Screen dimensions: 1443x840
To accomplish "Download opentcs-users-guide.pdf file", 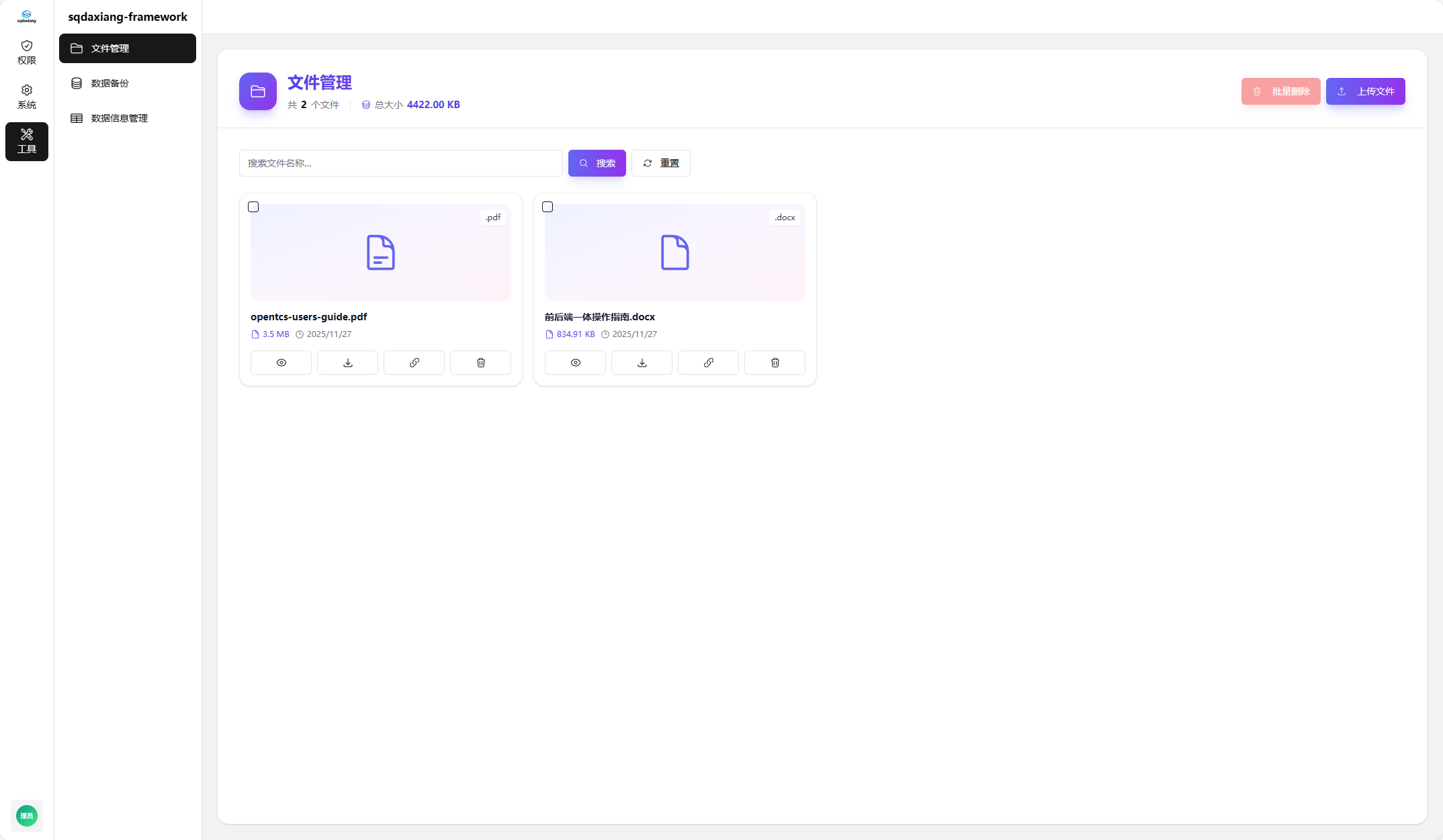I will click(x=347, y=363).
